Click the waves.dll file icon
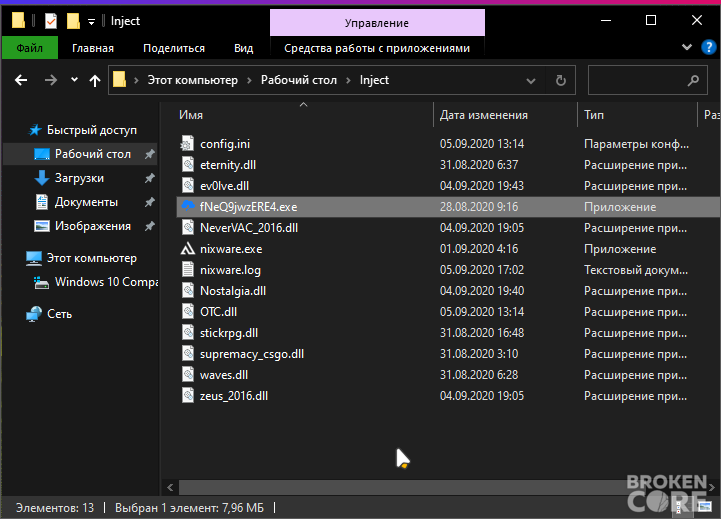This screenshot has height=519, width=721. click(188, 375)
